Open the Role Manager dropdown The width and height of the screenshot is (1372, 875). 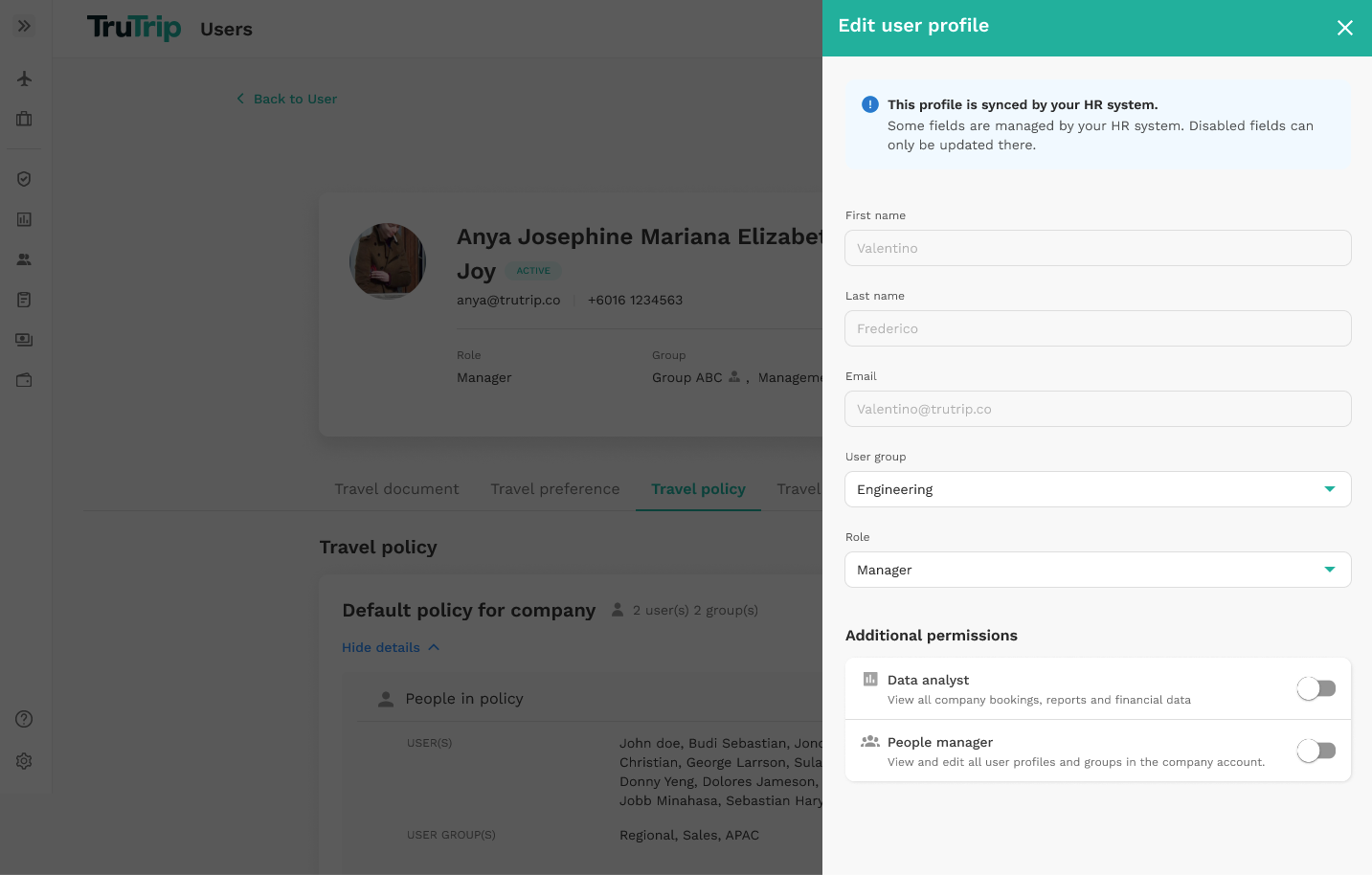point(1098,570)
